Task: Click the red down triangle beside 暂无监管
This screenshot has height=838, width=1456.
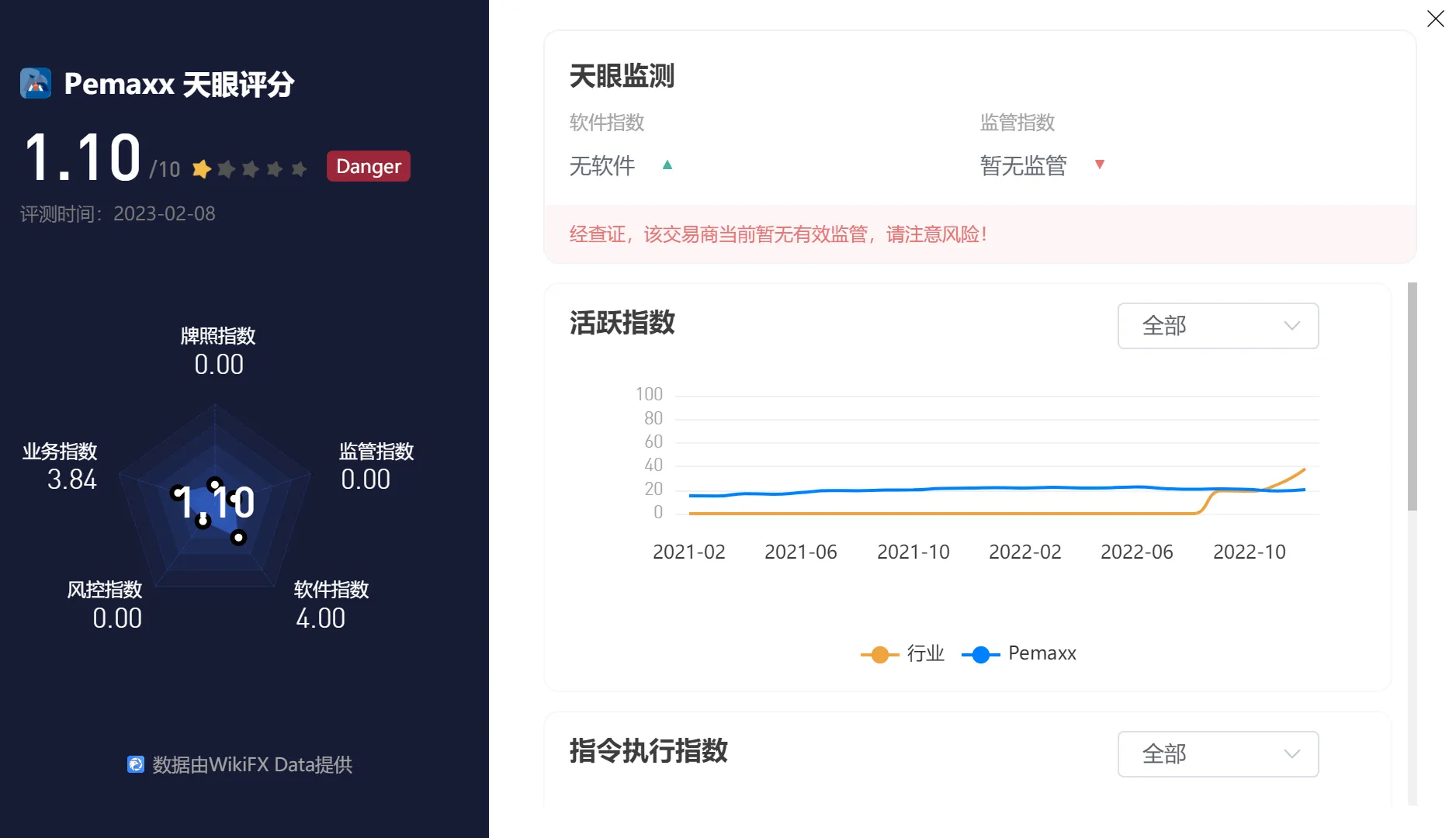Action: click(x=1099, y=164)
